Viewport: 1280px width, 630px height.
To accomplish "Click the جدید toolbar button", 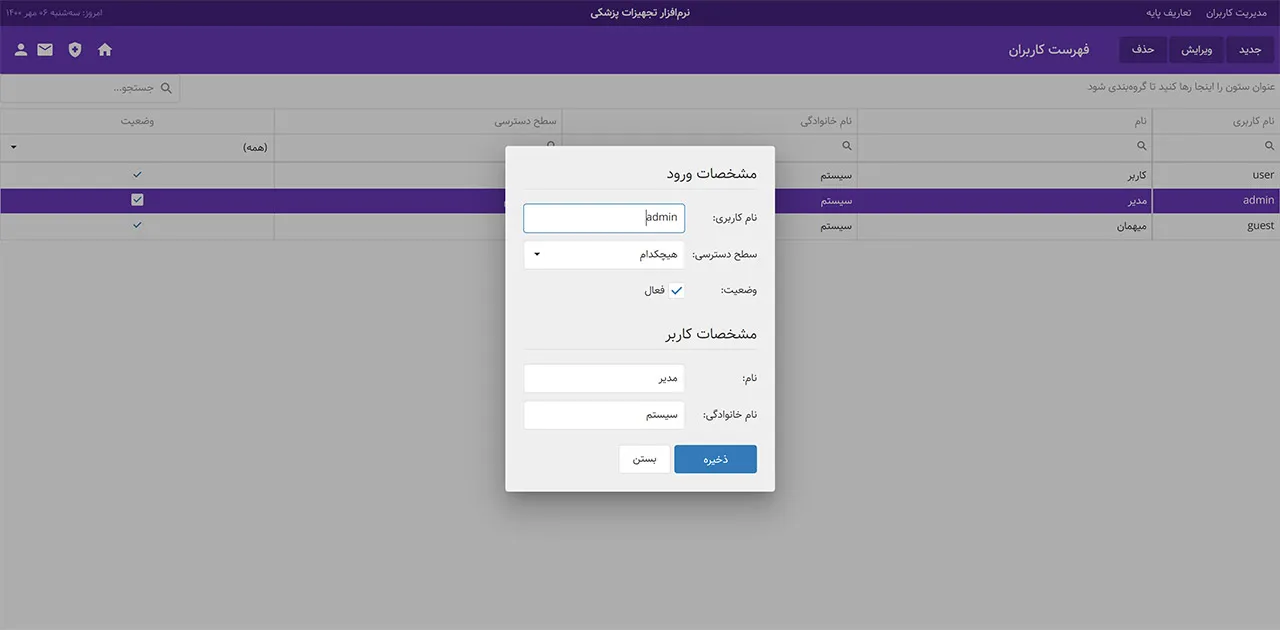I will 1251,49.
